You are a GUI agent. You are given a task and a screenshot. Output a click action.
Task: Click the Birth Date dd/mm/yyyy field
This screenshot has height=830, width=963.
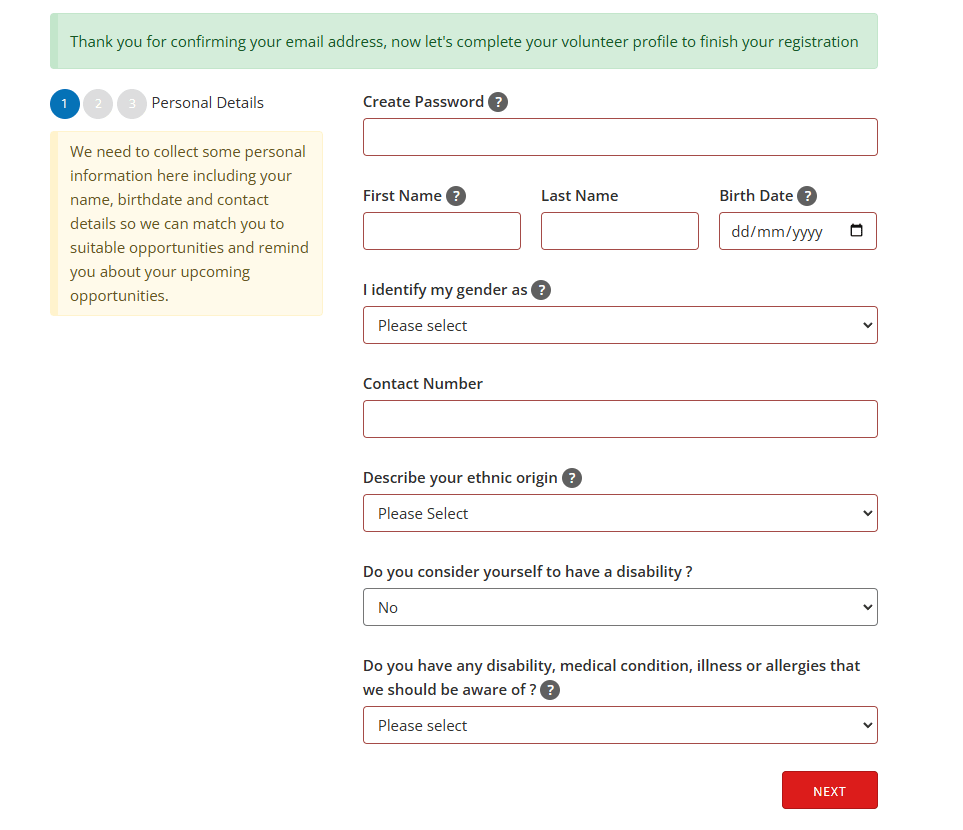(x=780, y=231)
